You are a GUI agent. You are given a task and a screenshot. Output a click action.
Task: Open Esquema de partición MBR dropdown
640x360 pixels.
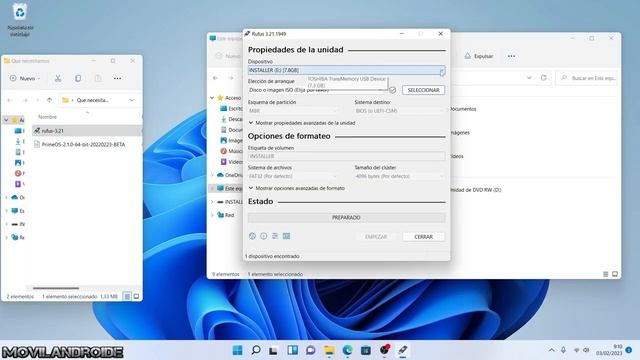(x=293, y=111)
